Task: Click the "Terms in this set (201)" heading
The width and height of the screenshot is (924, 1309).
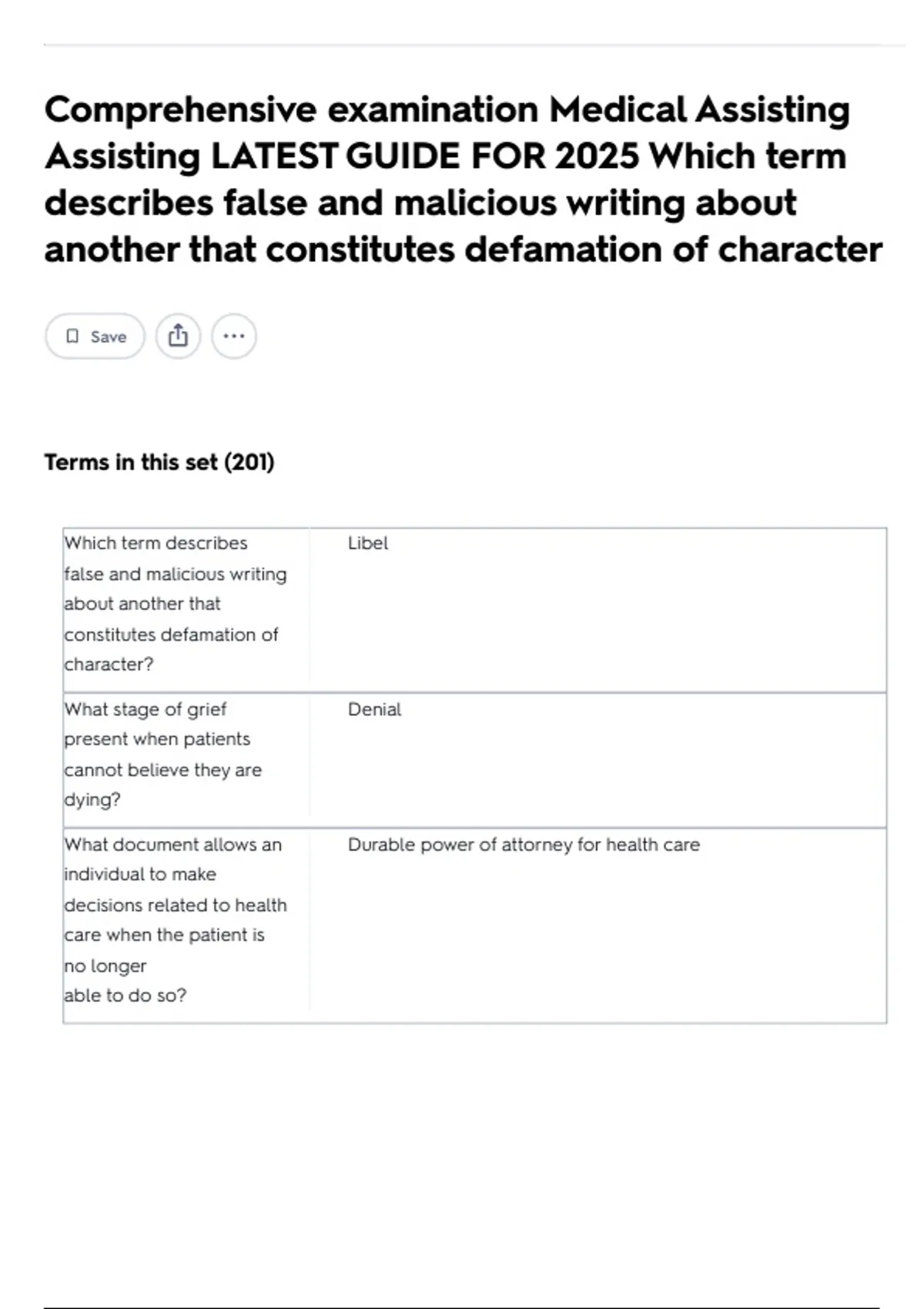Action: [x=159, y=462]
